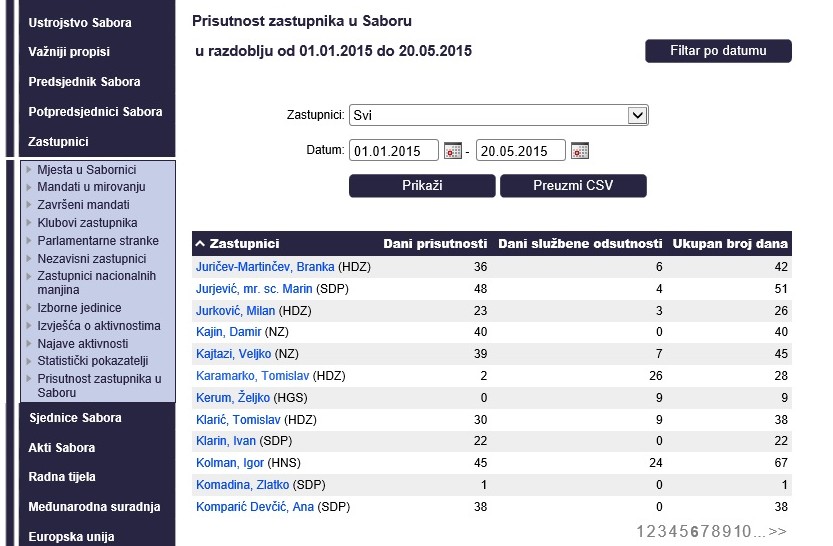
Task: Open Kolman, Igor deputy link
Action: click(230, 463)
